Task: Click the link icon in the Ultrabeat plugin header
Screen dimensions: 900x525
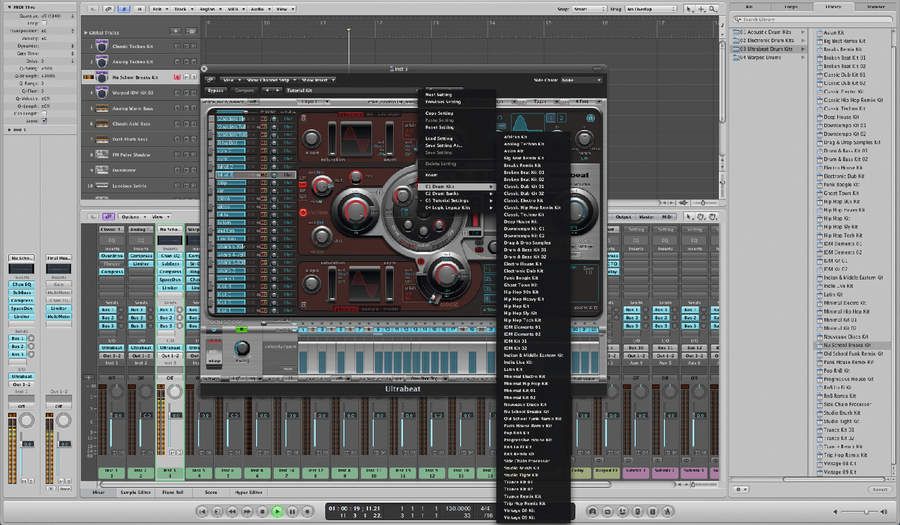Action: click(210, 80)
